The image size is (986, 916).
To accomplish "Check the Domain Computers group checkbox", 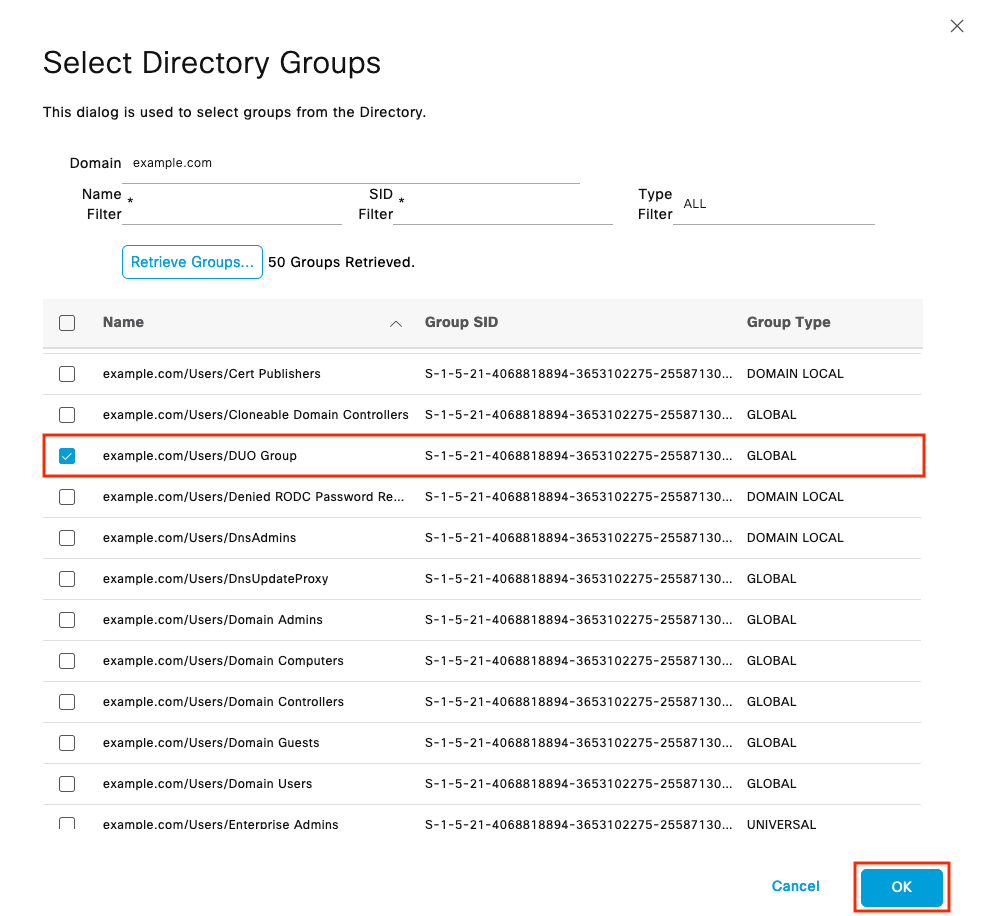I will click(x=67, y=661).
